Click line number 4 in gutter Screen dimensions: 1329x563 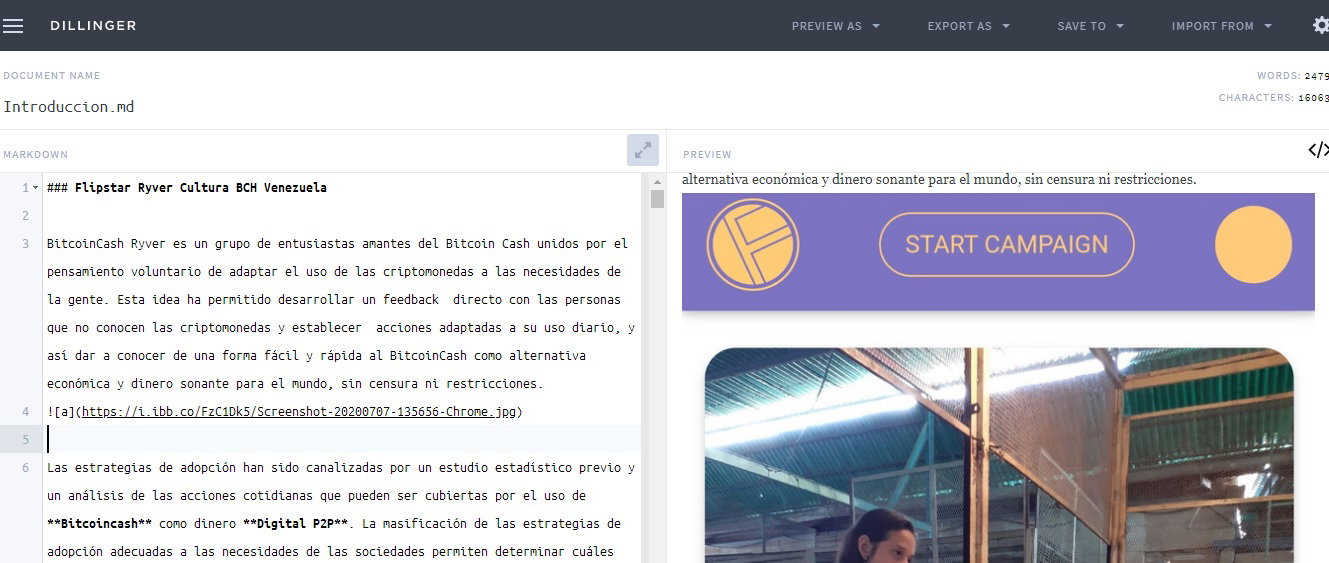pyautogui.click(x=25, y=411)
